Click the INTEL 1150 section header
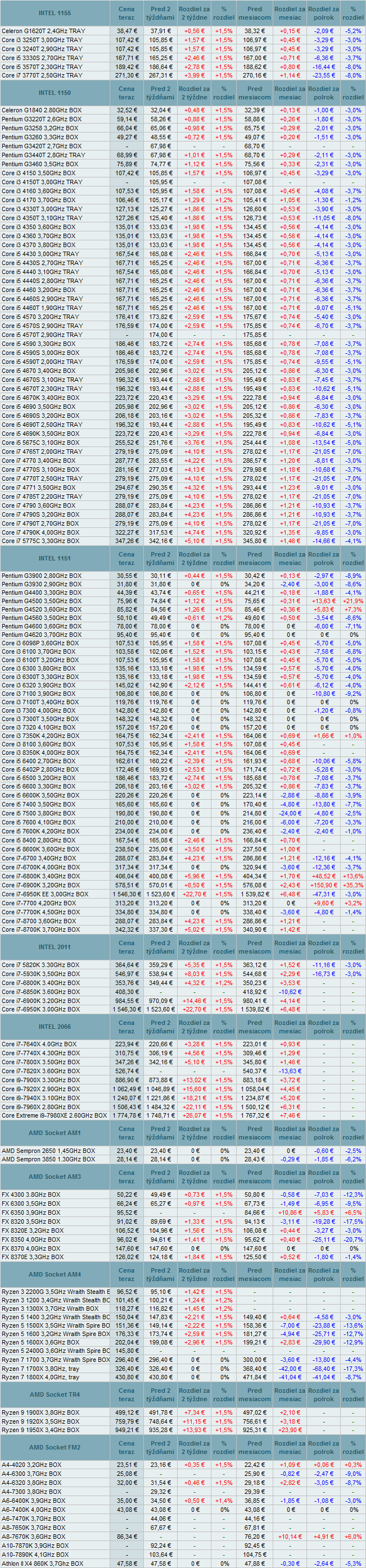The image size is (366, 1568). pyautogui.click(x=55, y=93)
